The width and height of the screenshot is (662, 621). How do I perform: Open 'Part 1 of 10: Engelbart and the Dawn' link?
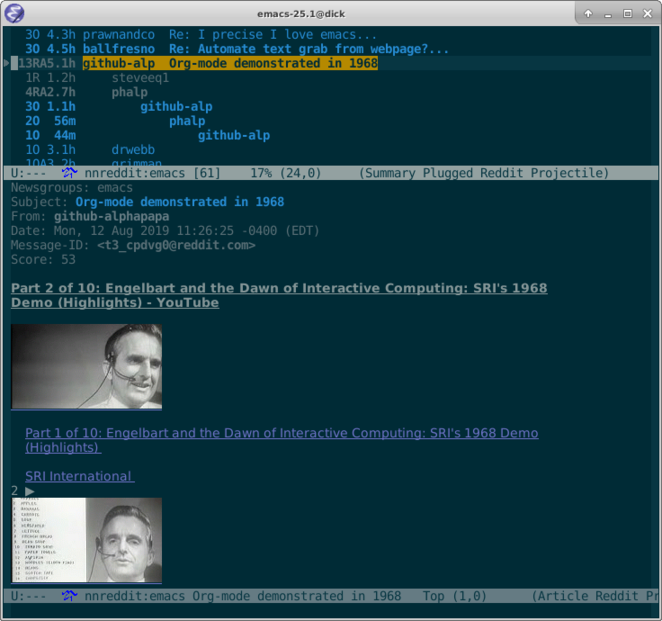(x=282, y=440)
